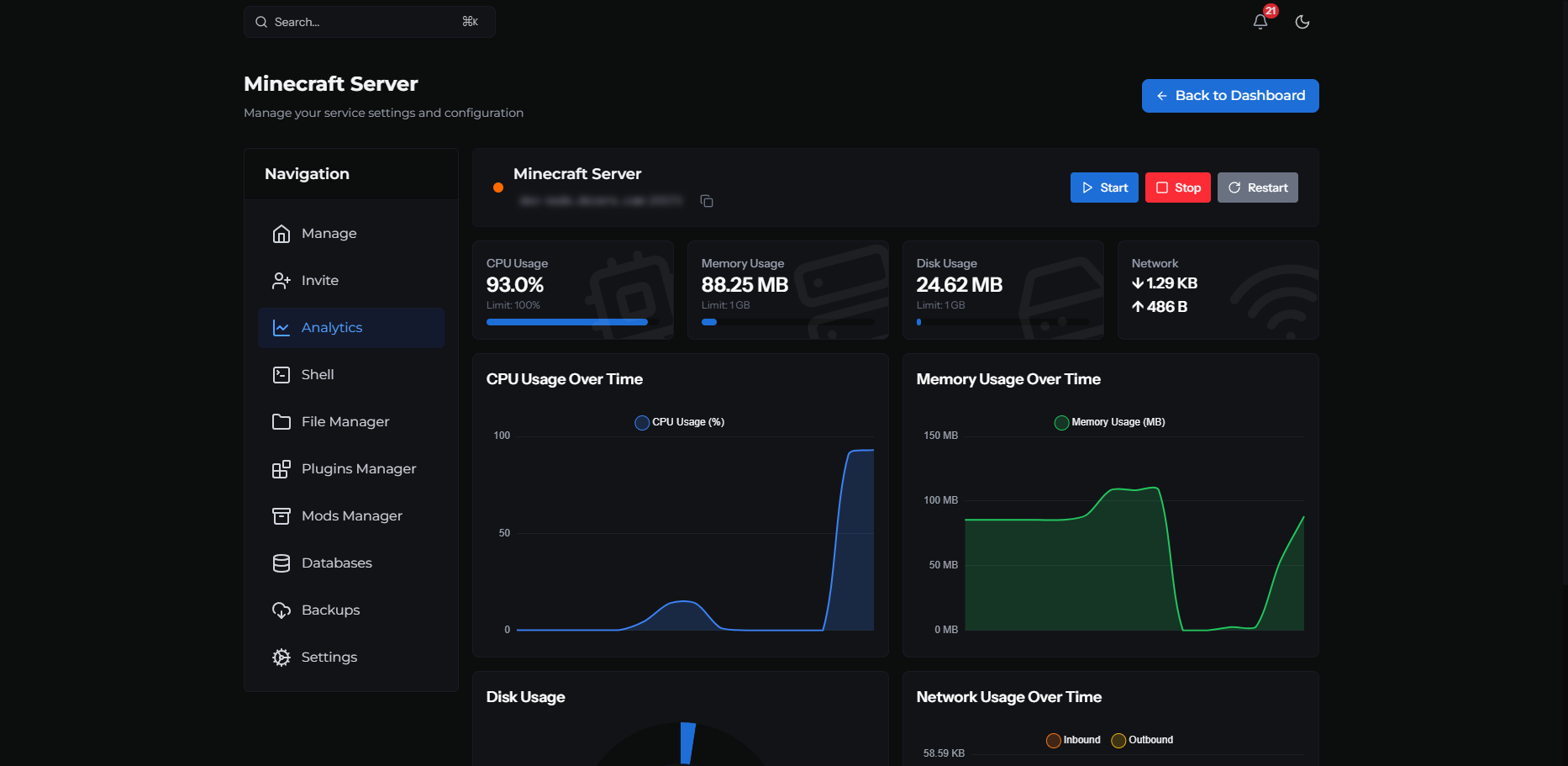This screenshot has height=766, width=1568.
Task: Focus the Search input field
Action: pyautogui.click(x=370, y=22)
